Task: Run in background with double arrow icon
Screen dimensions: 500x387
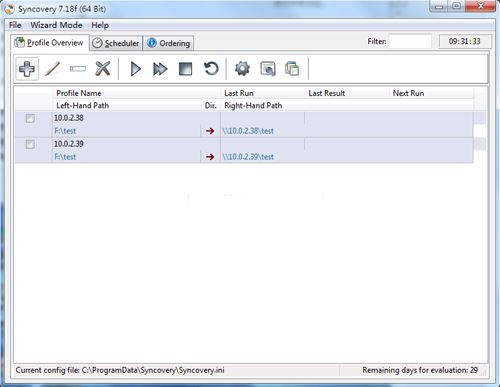Action: (x=160, y=69)
